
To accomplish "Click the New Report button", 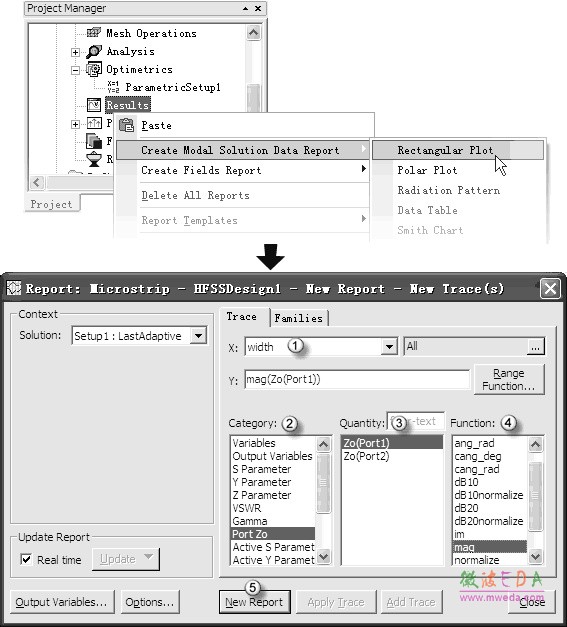I will 254,602.
